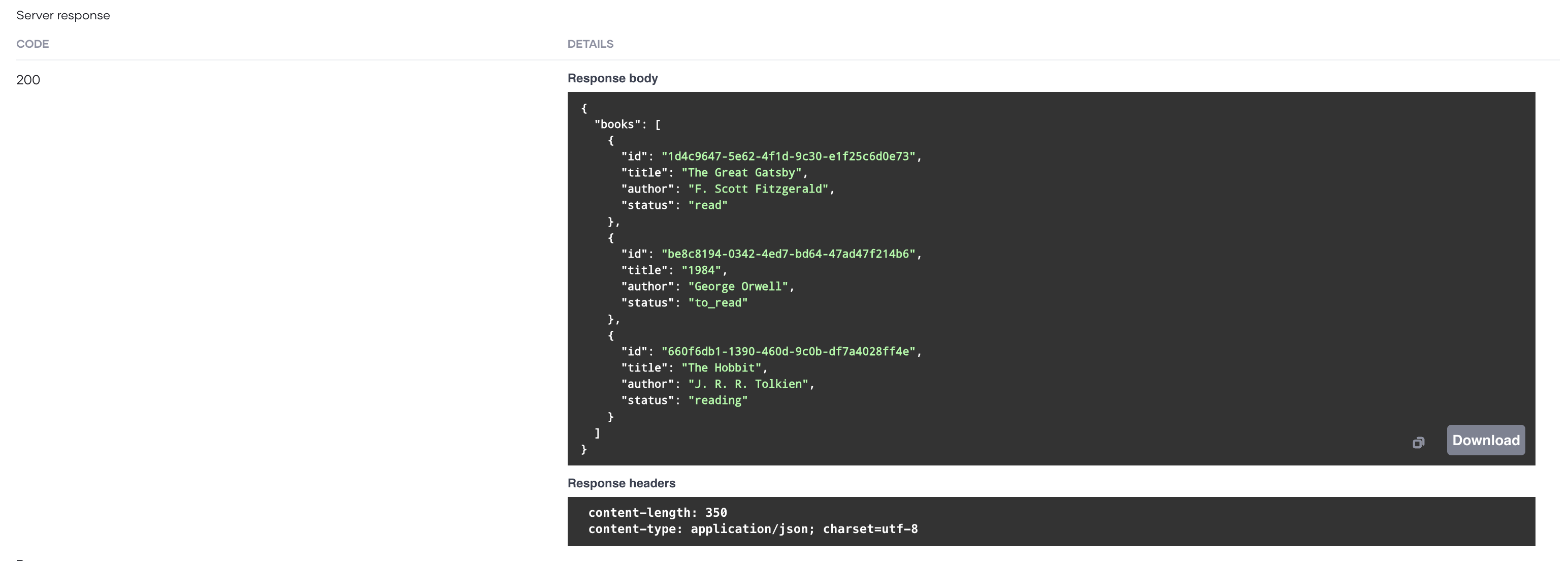Image resolution: width=1568 pixels, height=561 pixels.
Task: Click the author "J. R. R. Tolkien" value
Action: 750,384
